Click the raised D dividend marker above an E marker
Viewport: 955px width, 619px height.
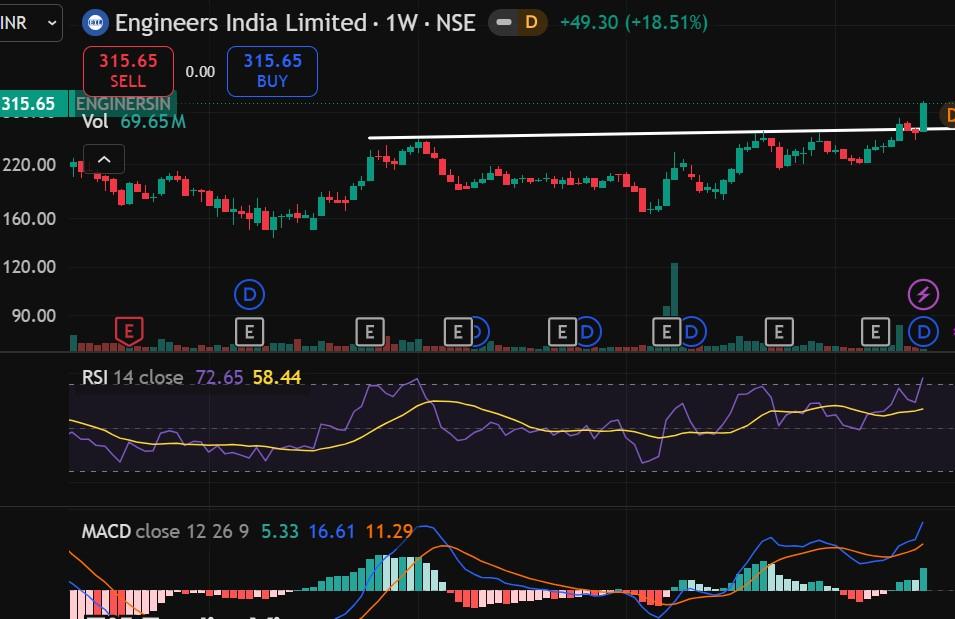249,295
